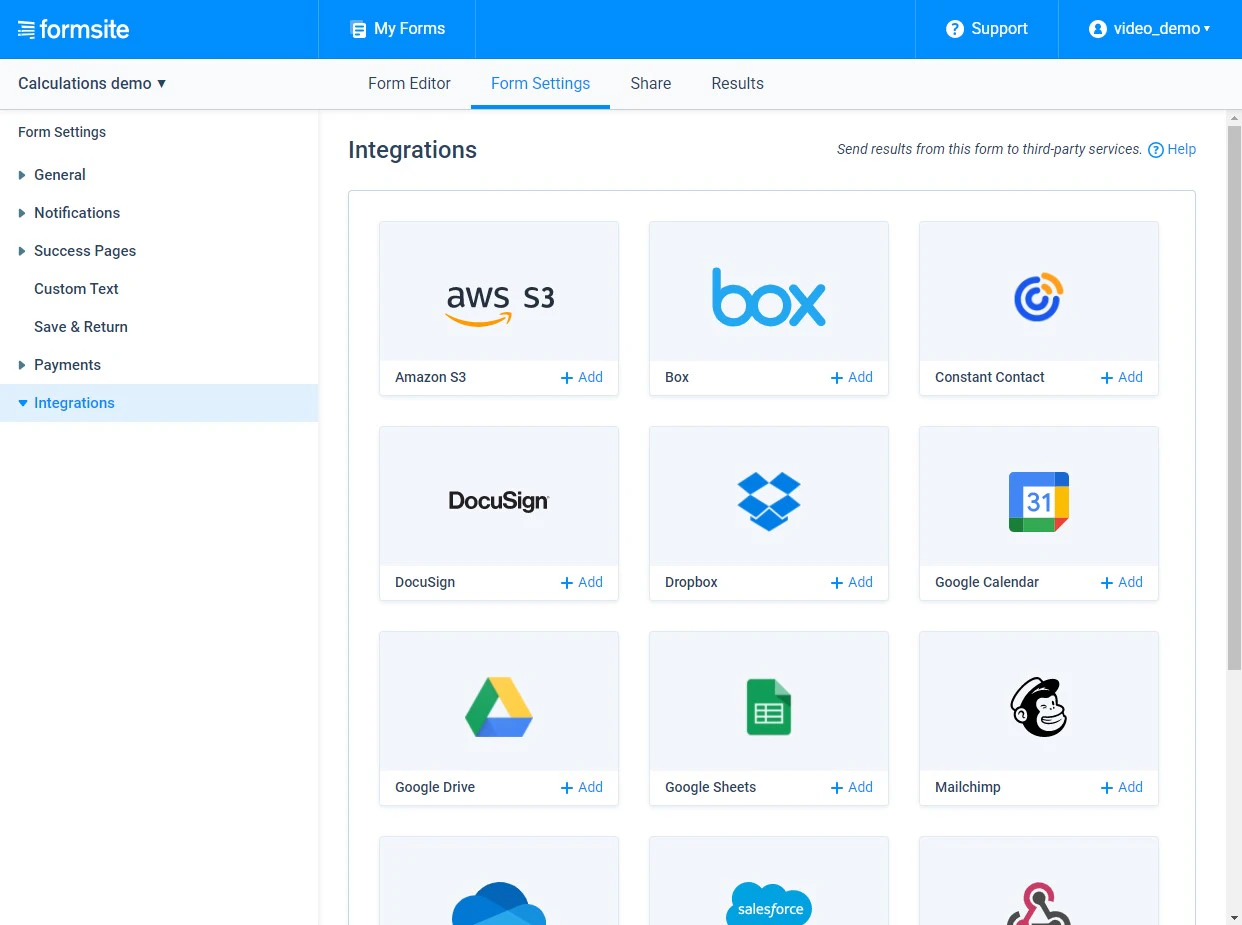Click the Salesforce cloud logo
Image resolution: width=1242 pixels, height=925 pixels.
point(768,905)
